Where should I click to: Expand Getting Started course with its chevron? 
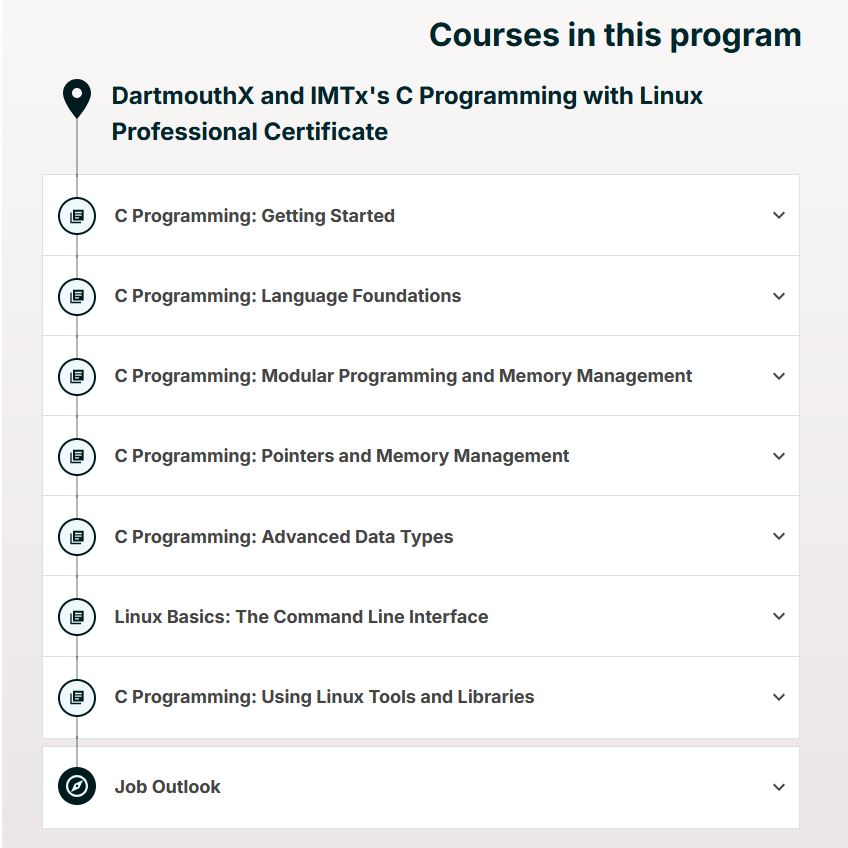point(779,215)
